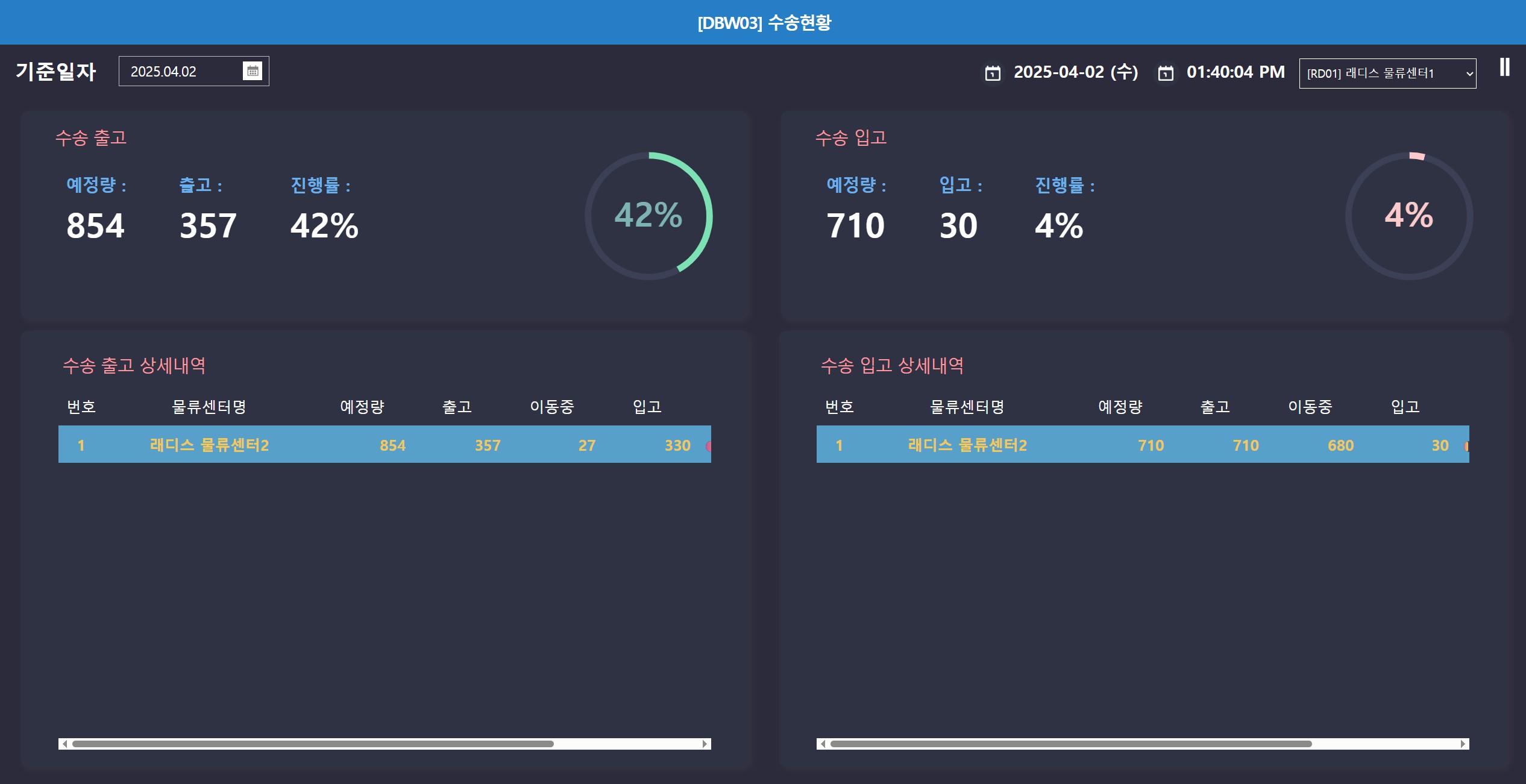Click the 330 received cell in outbound row

[x=677, y=445]
